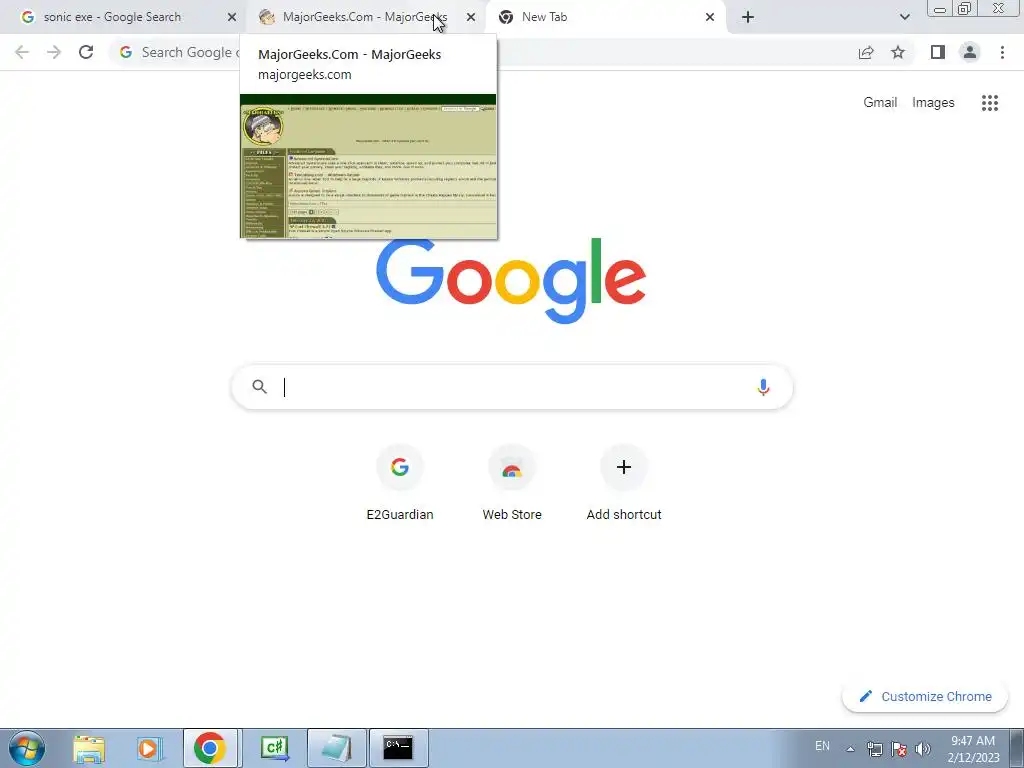Switch to the MajorGeeks.Com tab
The image size is (1024, 768).
point(366,17)
